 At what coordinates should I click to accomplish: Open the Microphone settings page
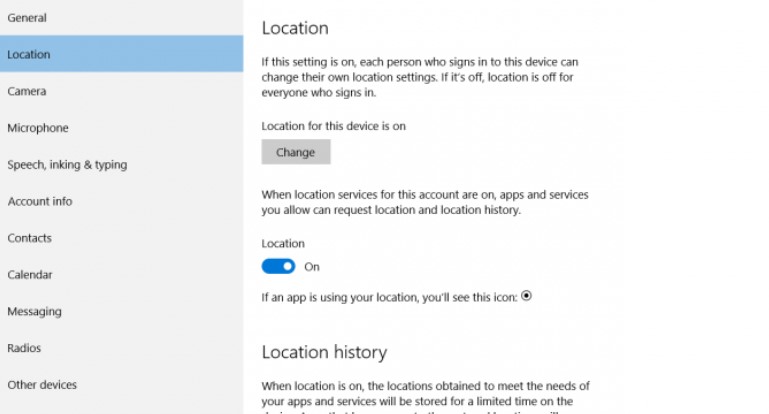(x=38, y=128)
